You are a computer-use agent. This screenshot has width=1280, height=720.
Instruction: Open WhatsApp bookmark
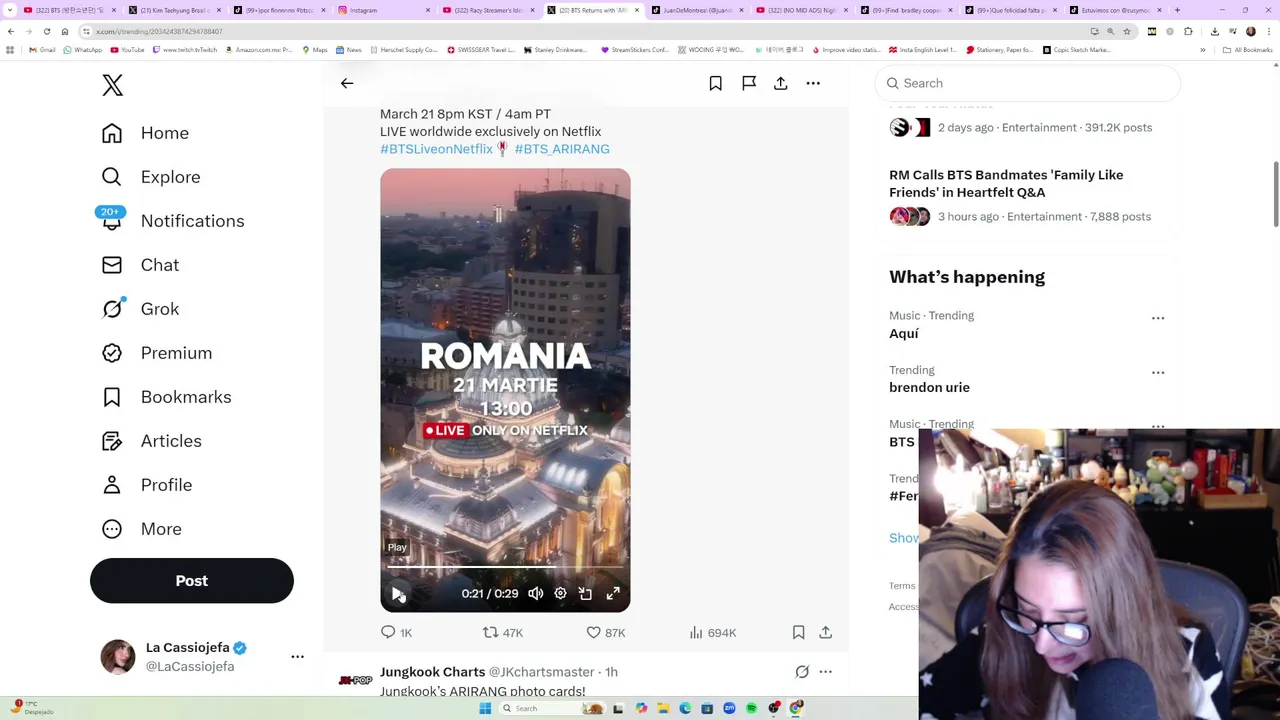pos(83,50)
